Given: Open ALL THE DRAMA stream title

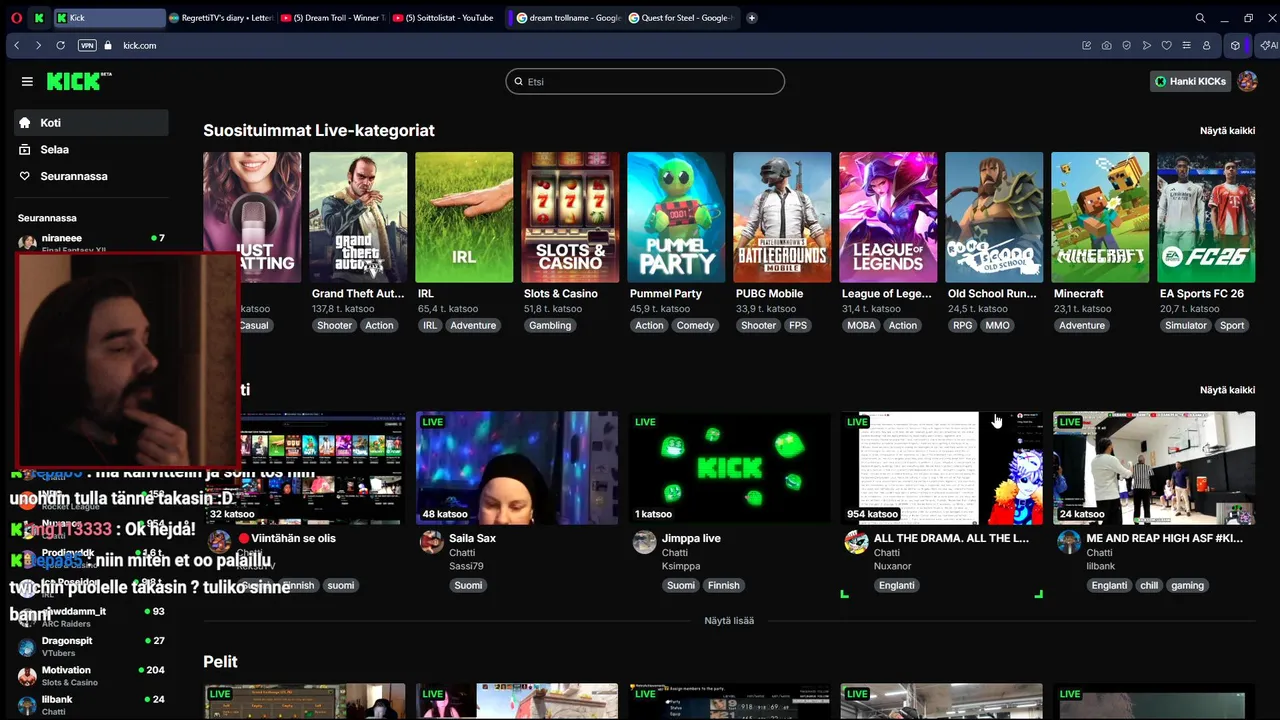Looking at the screenshot, I should click(951, 538).
